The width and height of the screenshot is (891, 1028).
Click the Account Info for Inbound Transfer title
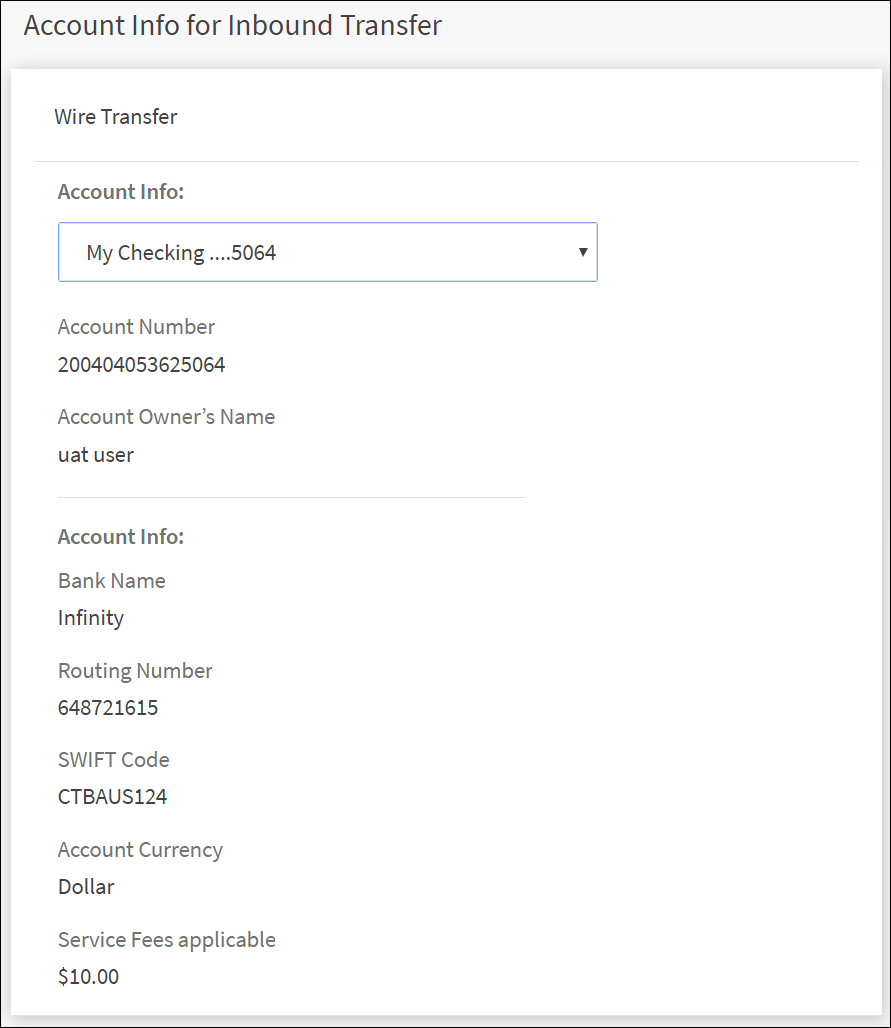click(232, 26)
